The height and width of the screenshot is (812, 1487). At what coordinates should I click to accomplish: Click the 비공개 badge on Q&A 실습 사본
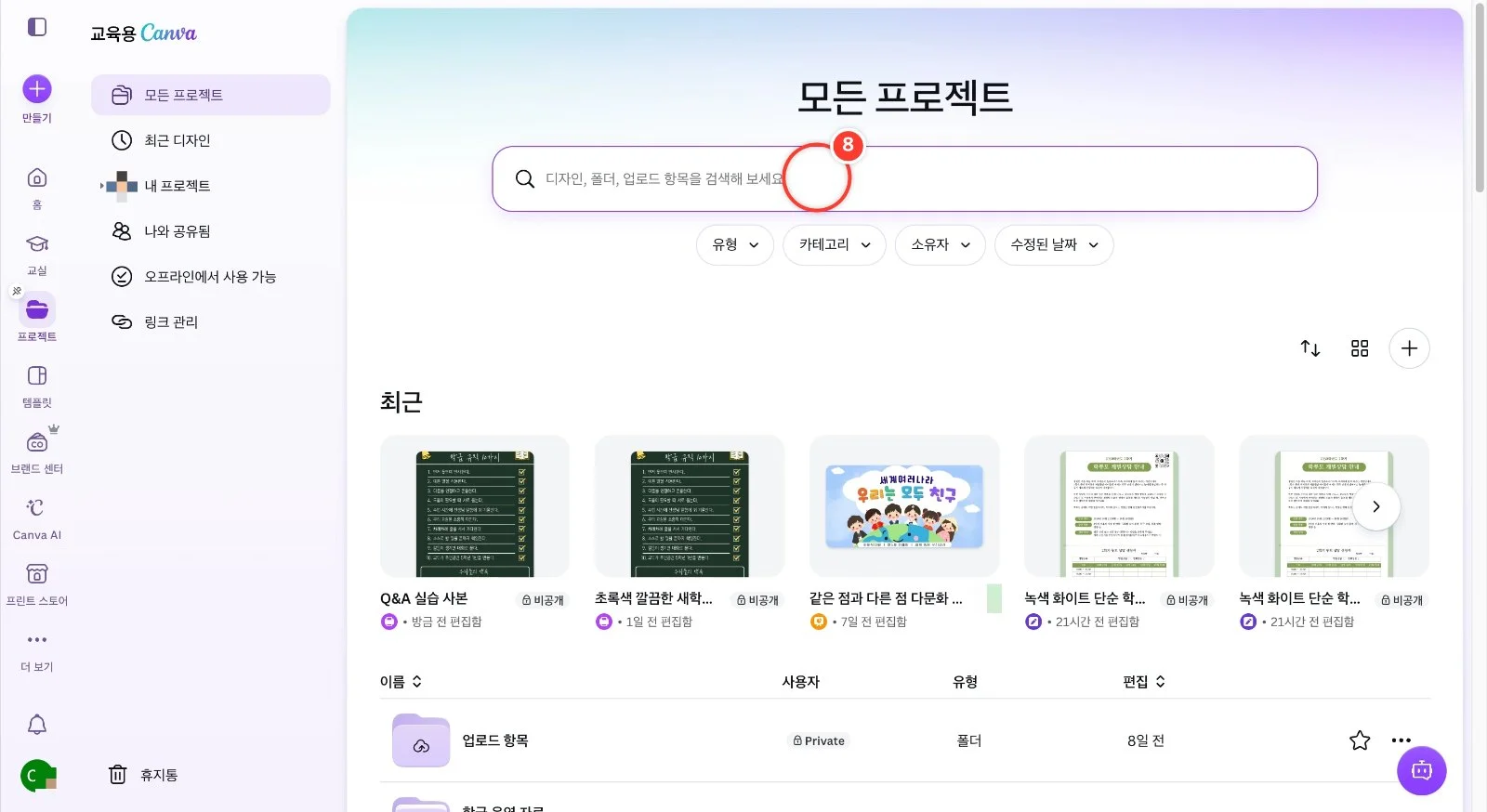point(543,600)
